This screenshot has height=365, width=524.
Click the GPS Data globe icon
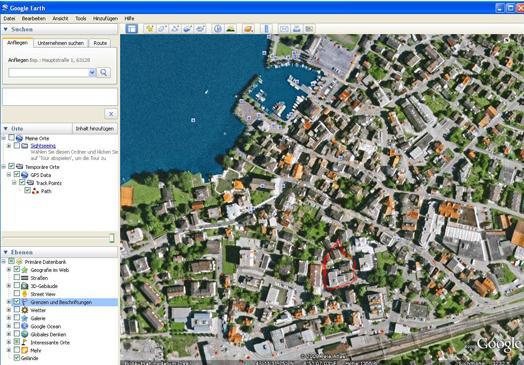(x=25, y=175)
